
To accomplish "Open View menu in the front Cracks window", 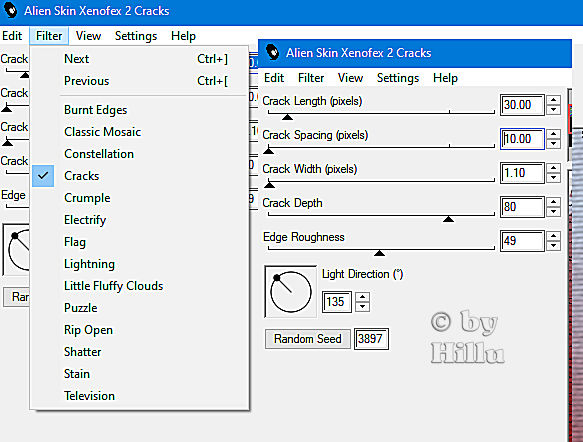I will tap(350, 78).
